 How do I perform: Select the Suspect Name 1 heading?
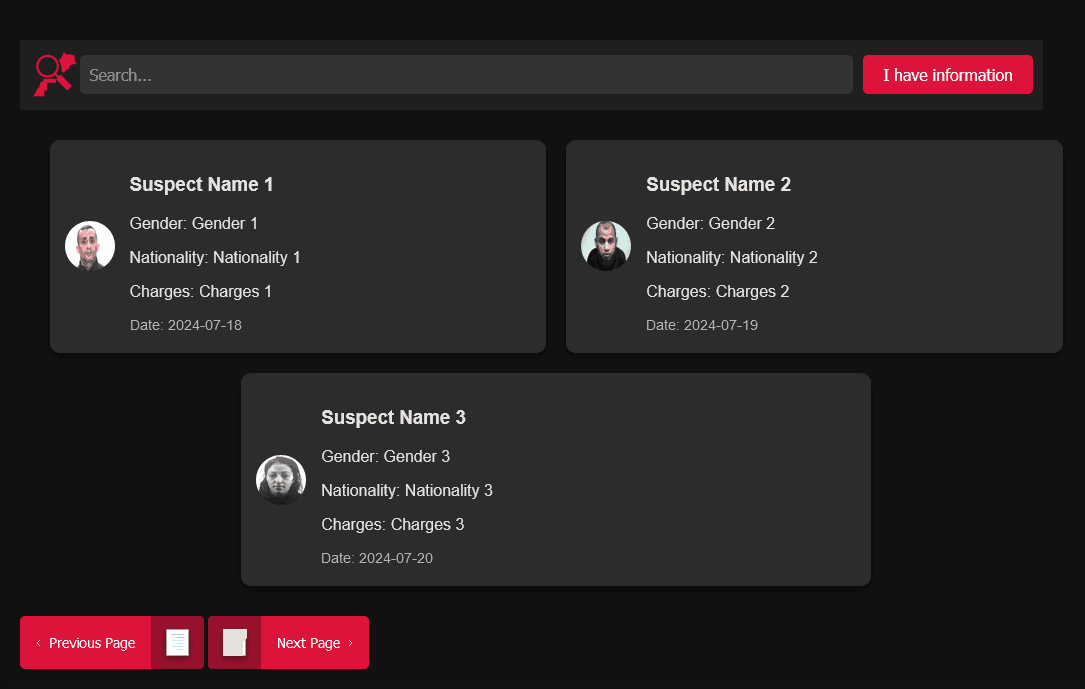click(x=201, y=185)
